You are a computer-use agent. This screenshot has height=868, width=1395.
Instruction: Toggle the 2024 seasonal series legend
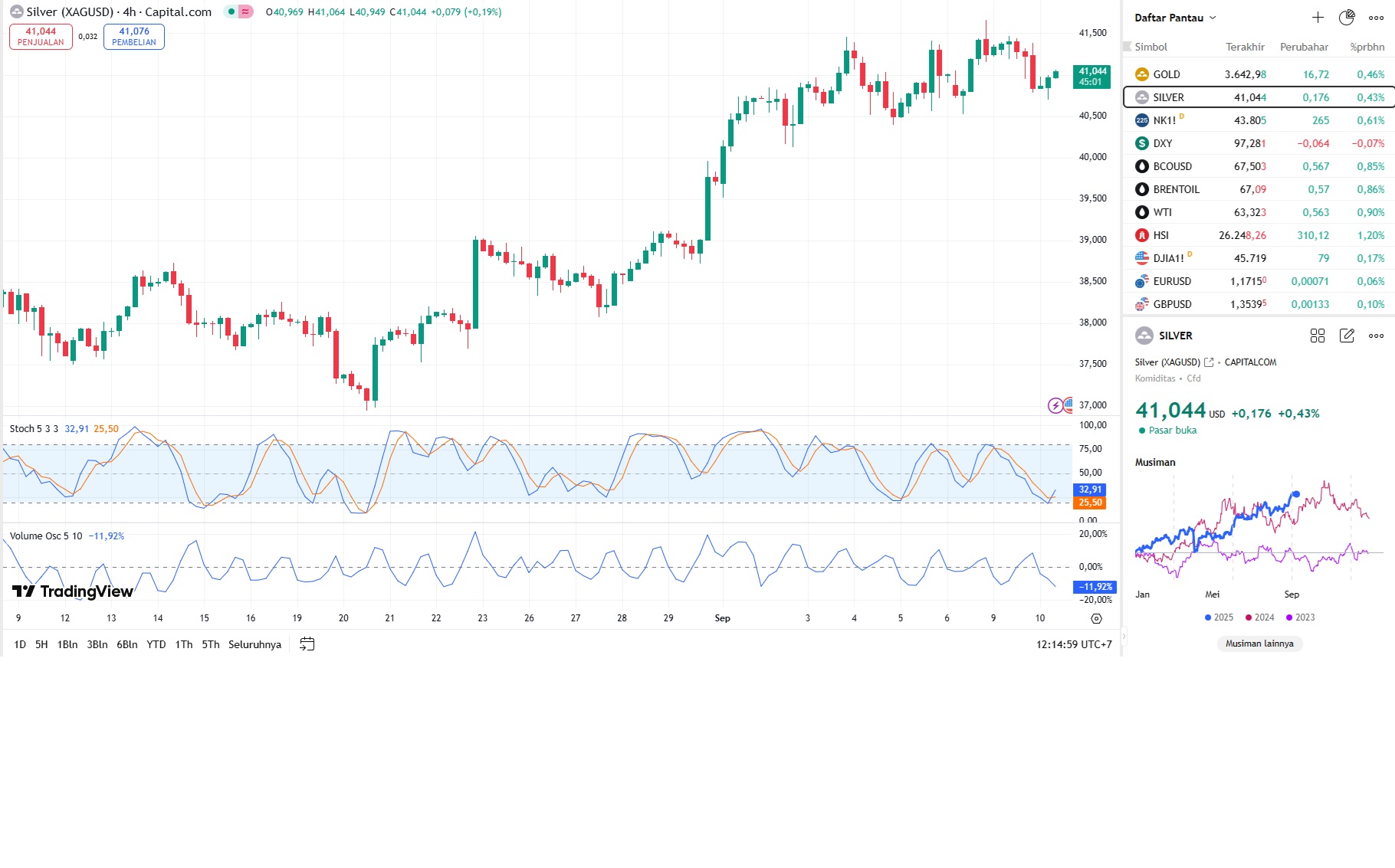click(1259, 617)
